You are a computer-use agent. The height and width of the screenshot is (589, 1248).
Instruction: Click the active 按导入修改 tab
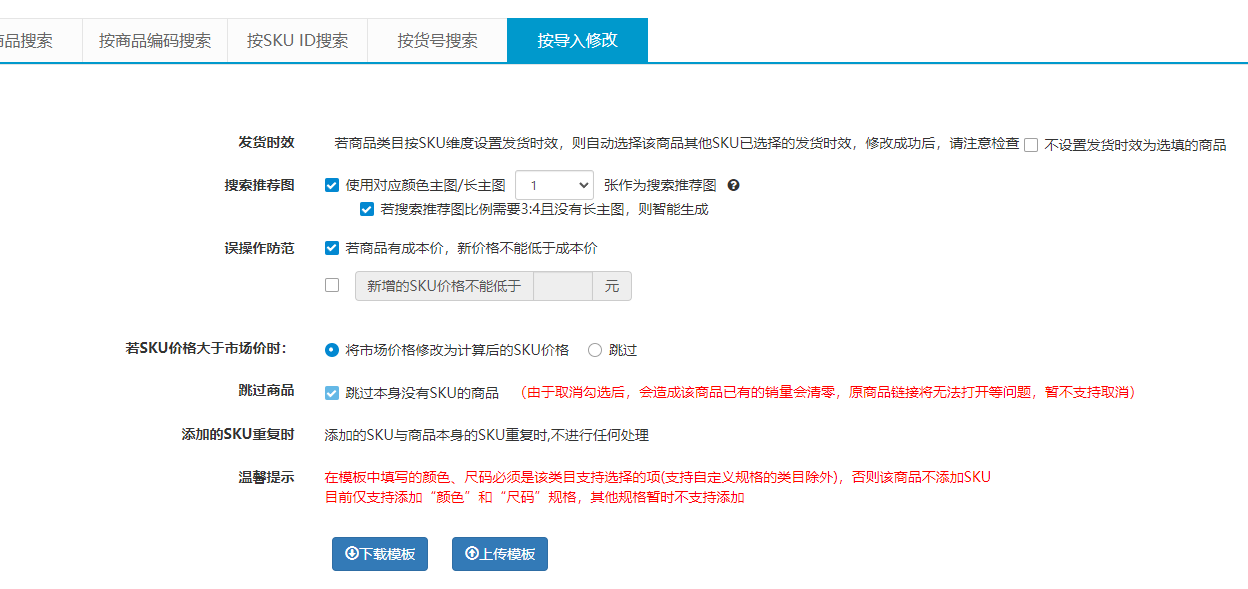click(577, 41)
